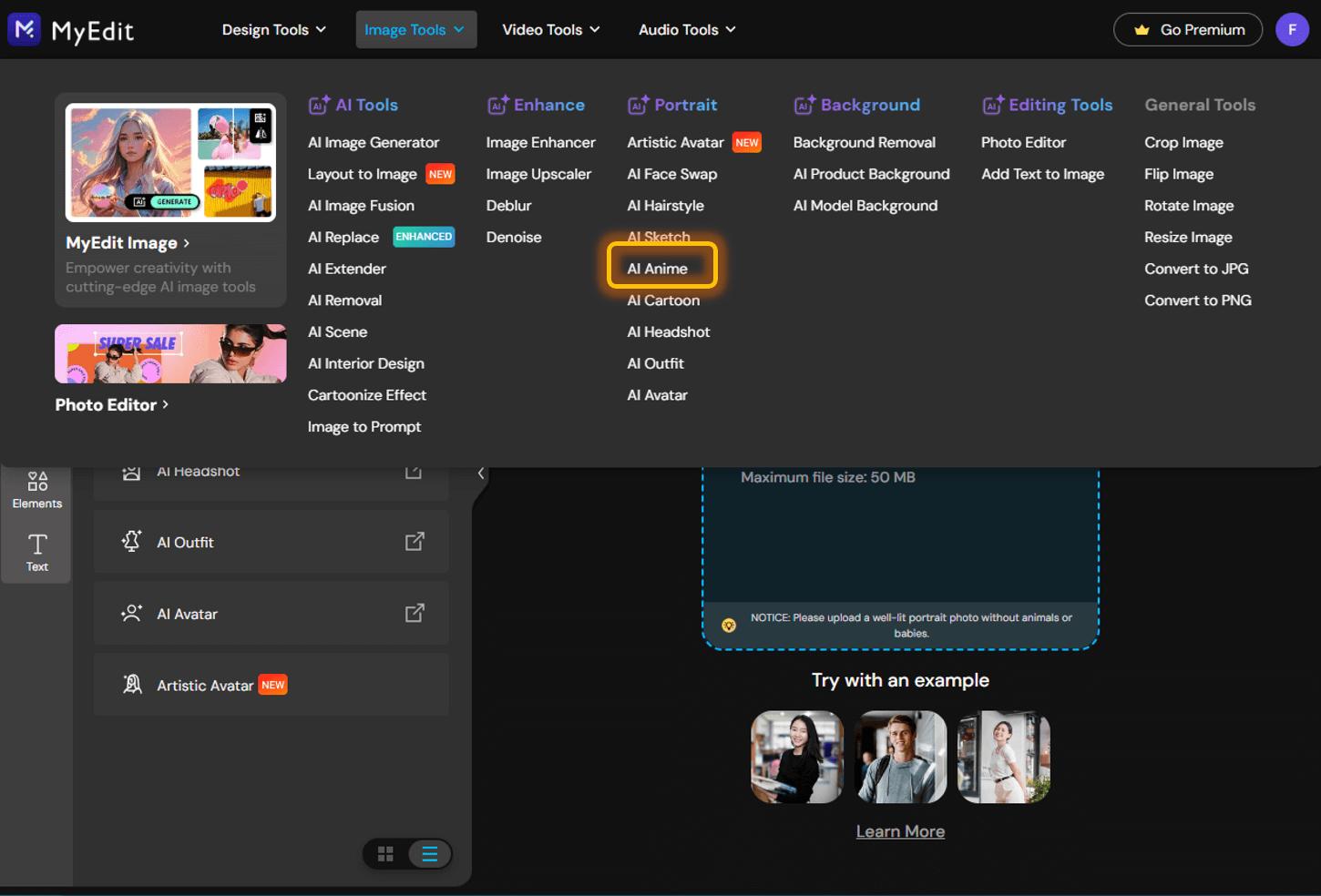Open AI Image Generator
The height and width of the screenshot is (896, 1321).
tap(374, 143)
